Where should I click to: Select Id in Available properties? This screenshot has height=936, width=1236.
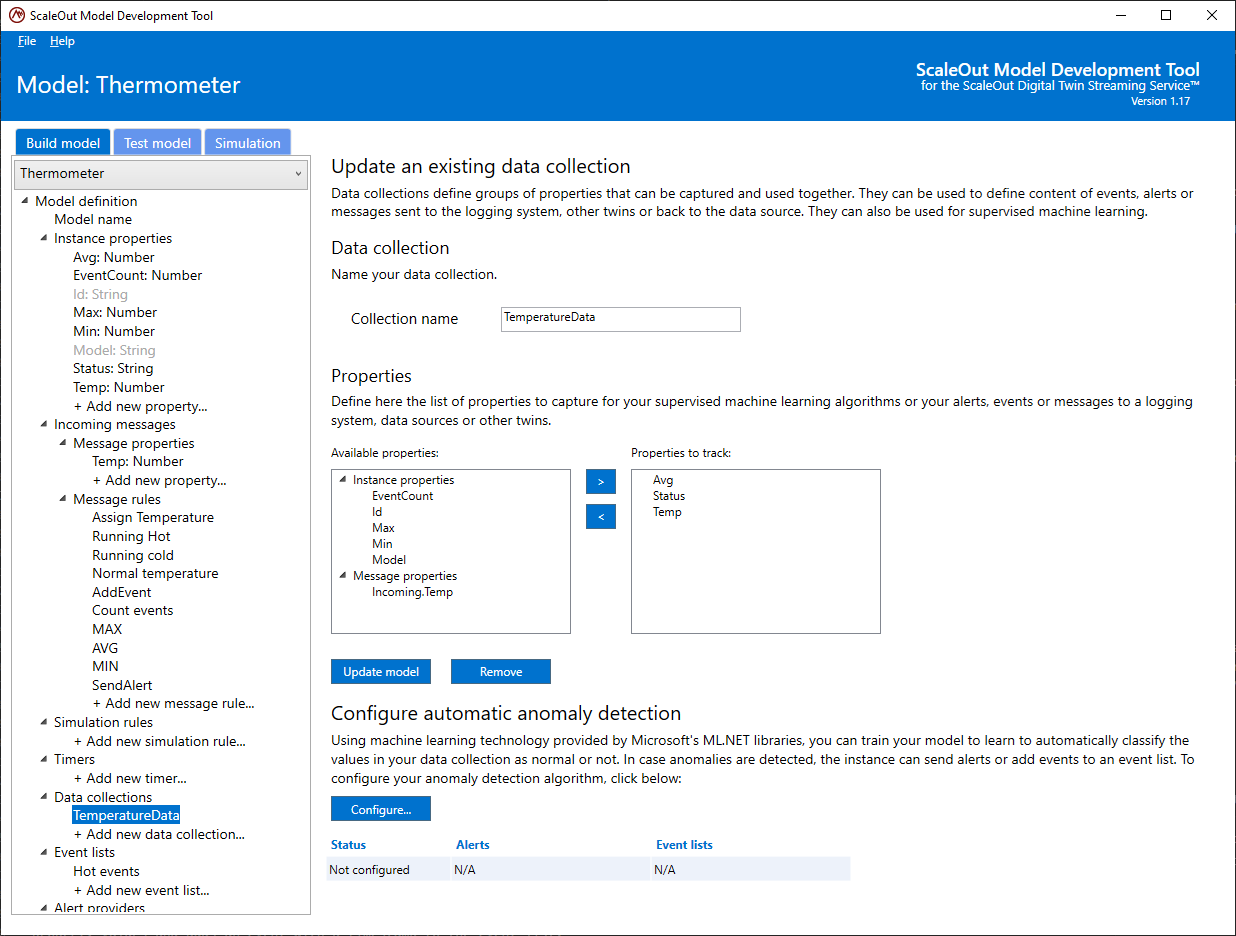click(x=377, y=512)
